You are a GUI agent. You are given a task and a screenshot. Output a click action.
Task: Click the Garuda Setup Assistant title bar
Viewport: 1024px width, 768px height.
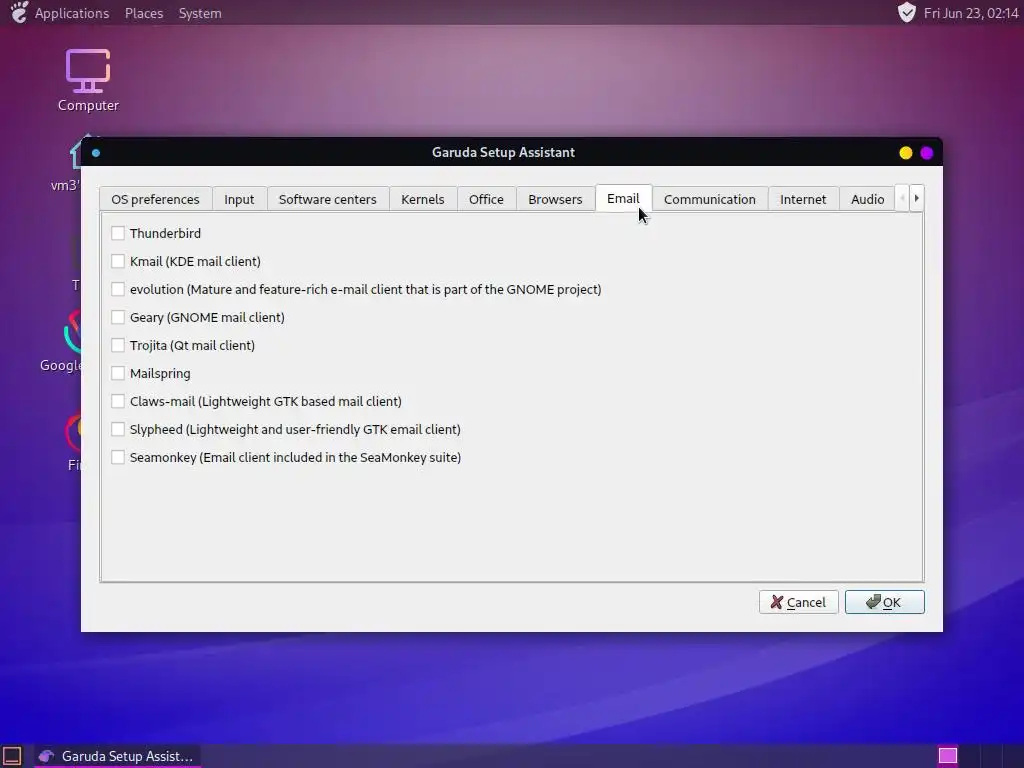503,152
